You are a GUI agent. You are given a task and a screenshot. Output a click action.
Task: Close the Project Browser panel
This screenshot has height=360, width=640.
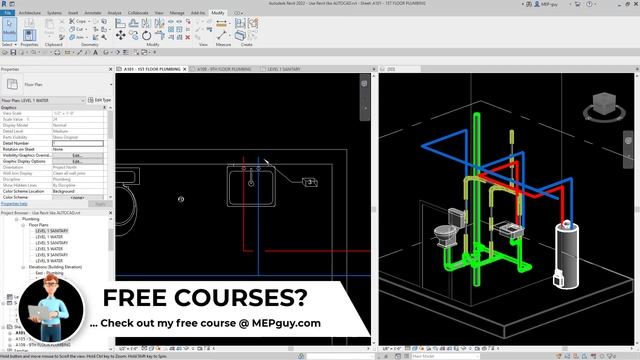click(111, 213)
